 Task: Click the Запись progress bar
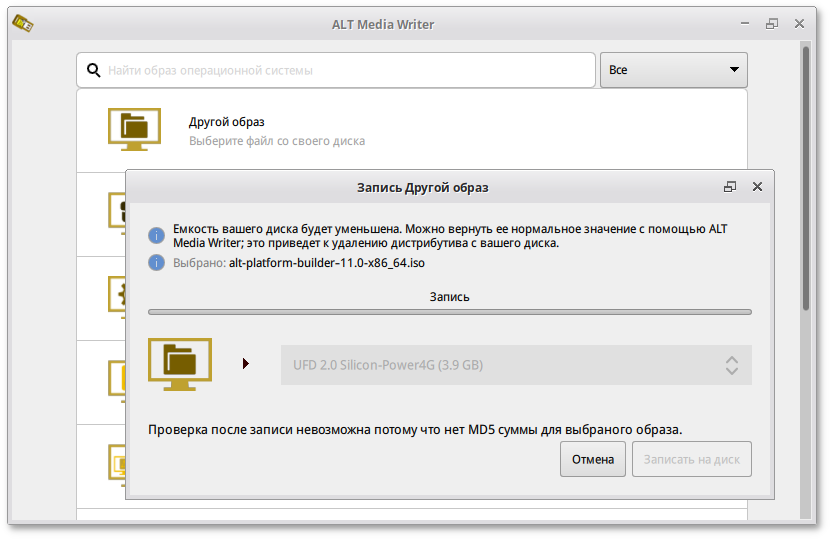click(449, 312)
